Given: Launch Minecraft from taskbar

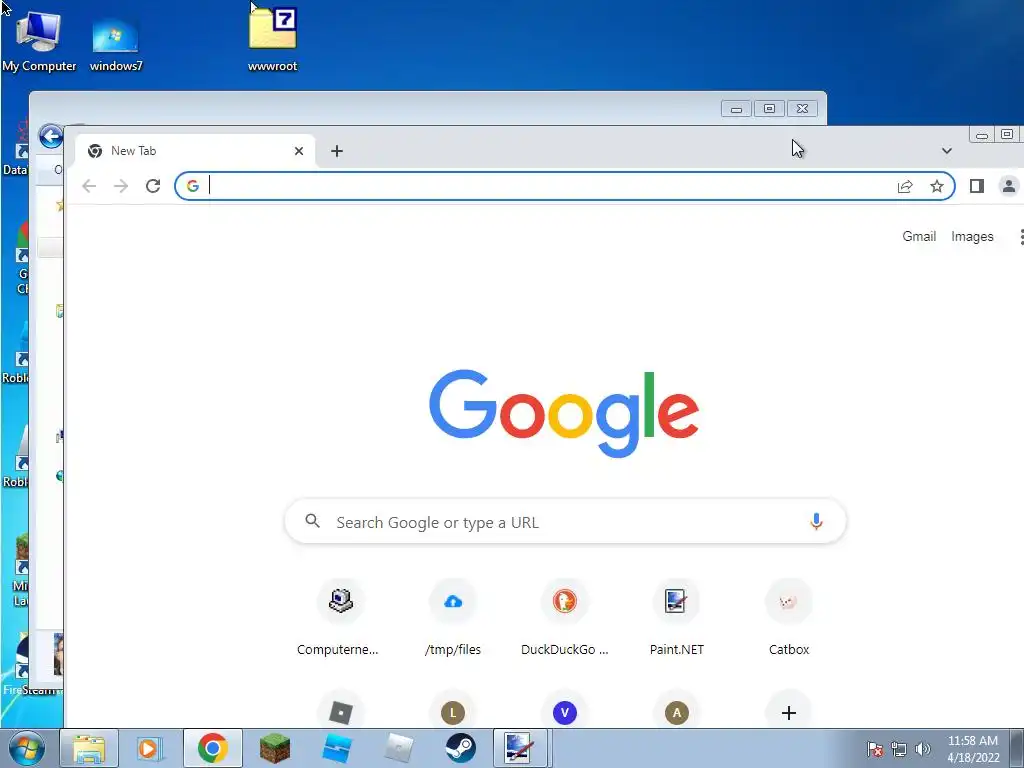Looking at the screenshot, I should [x=274, y=748].
